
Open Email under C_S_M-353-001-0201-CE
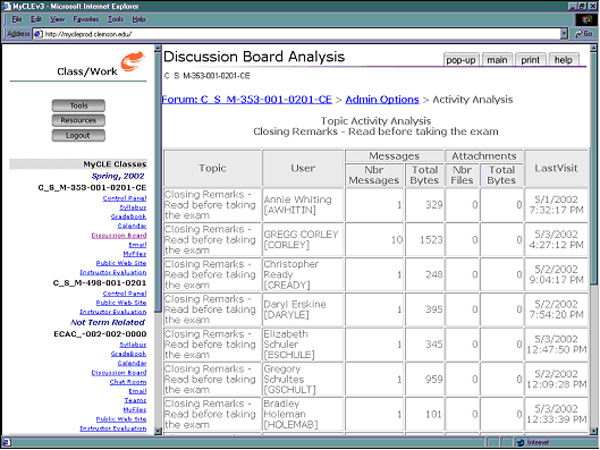(x=137, y=245)
